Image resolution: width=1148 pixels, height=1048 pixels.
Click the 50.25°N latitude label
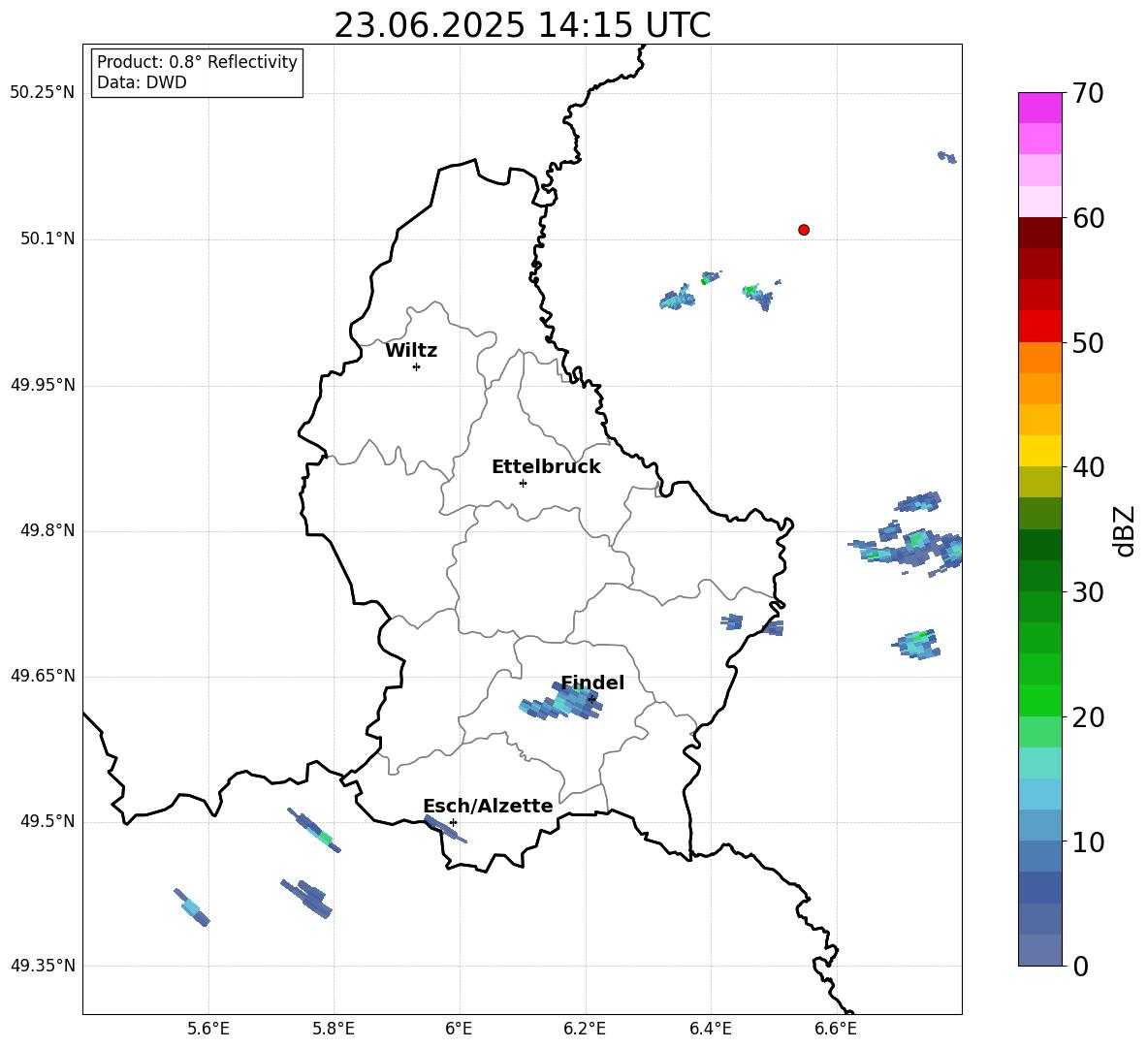43,93
